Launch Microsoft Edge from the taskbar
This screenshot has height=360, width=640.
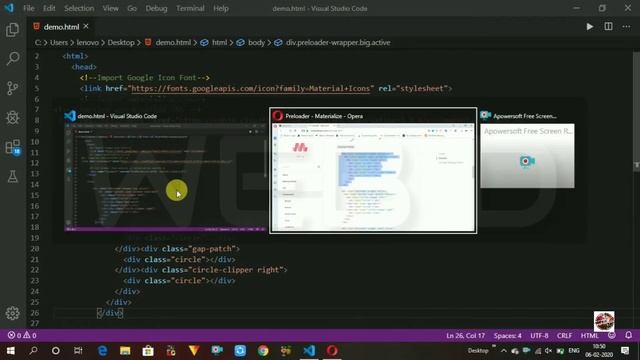[102, 351]
